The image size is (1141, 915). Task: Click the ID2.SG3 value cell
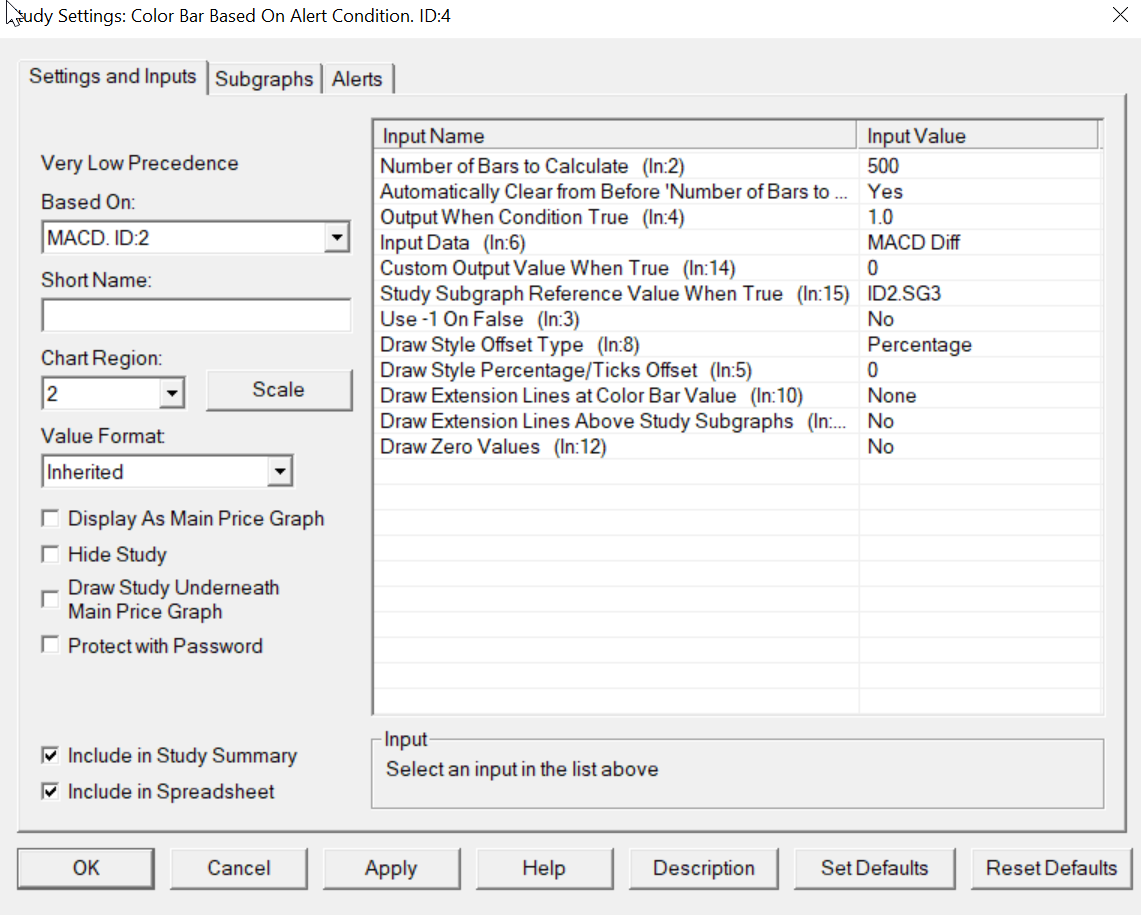979,293
